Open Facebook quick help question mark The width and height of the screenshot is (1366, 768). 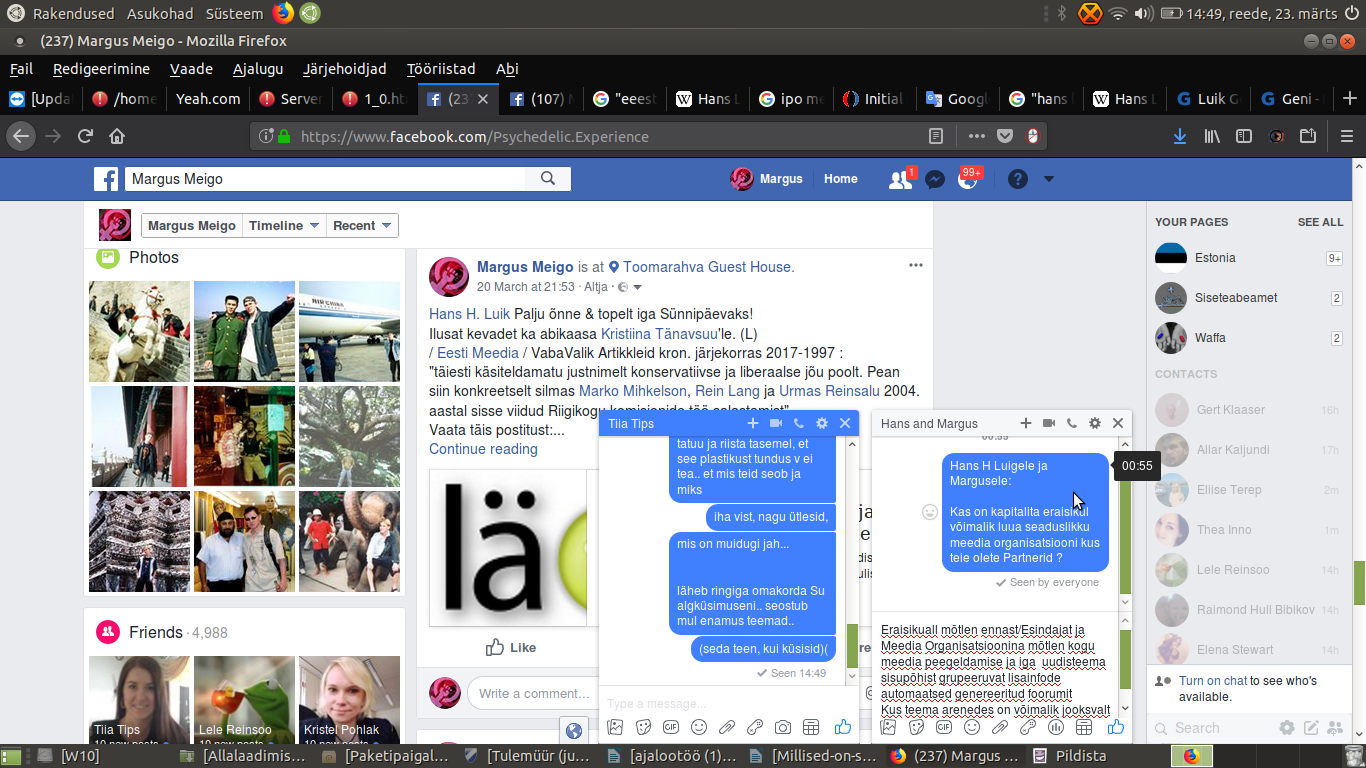click(x=1017, y=179)
